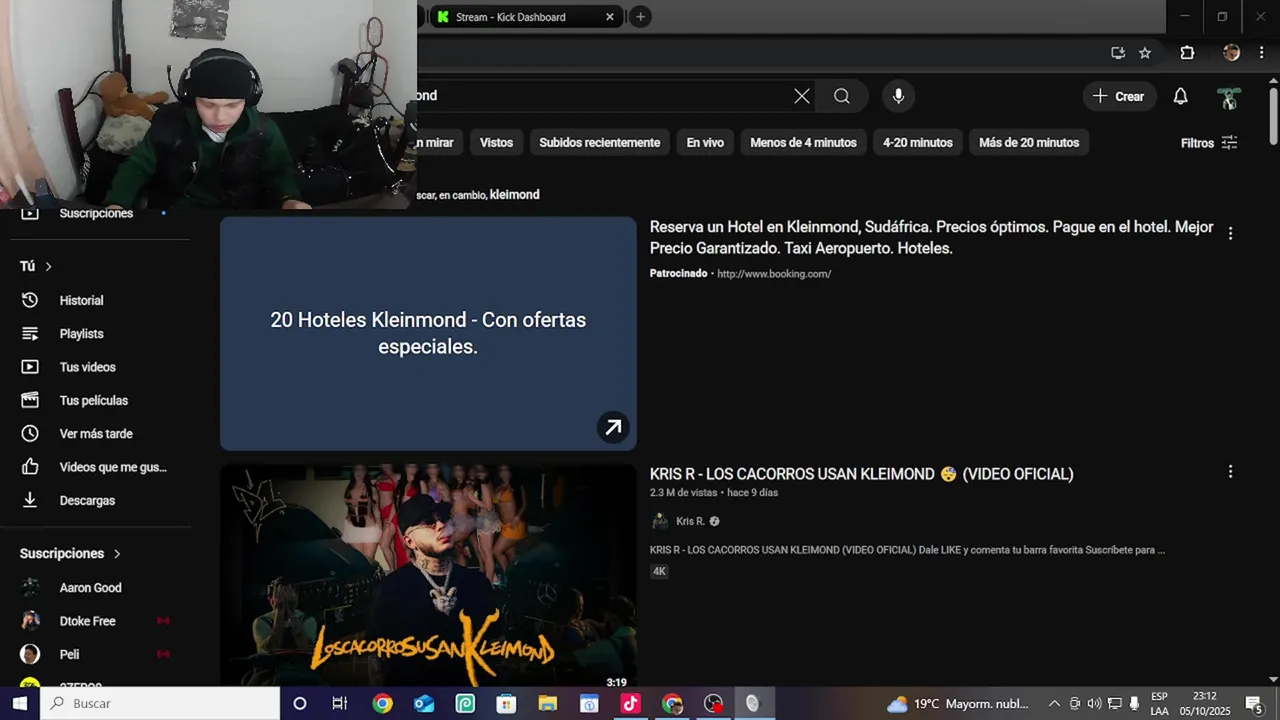Viewport: 1280px width, 720px height.
Task: Open the volume control in tray
Action: click(x=1094, y=703)
